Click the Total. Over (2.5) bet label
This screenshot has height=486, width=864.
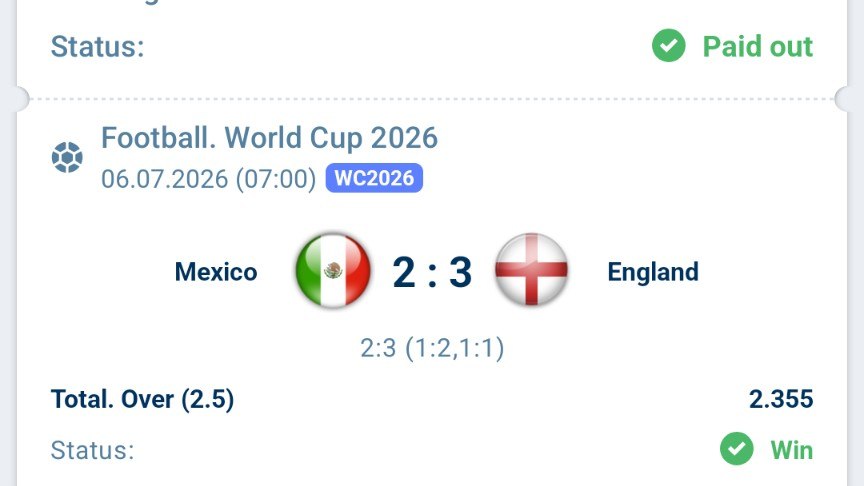[142, 399]
